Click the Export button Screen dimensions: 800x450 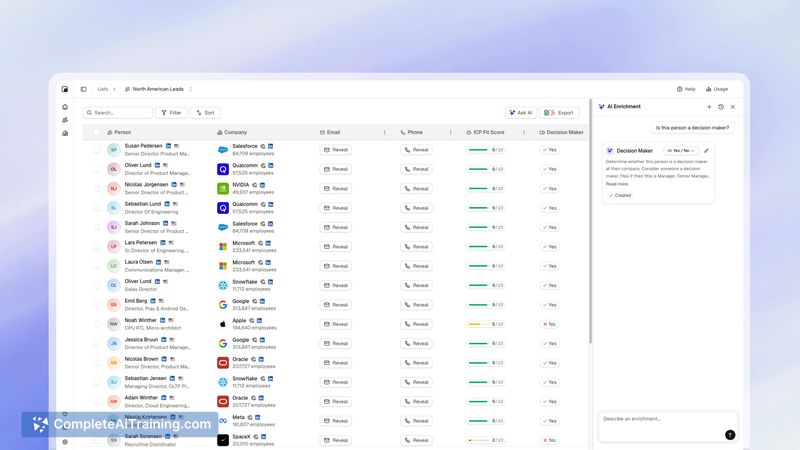559,113
